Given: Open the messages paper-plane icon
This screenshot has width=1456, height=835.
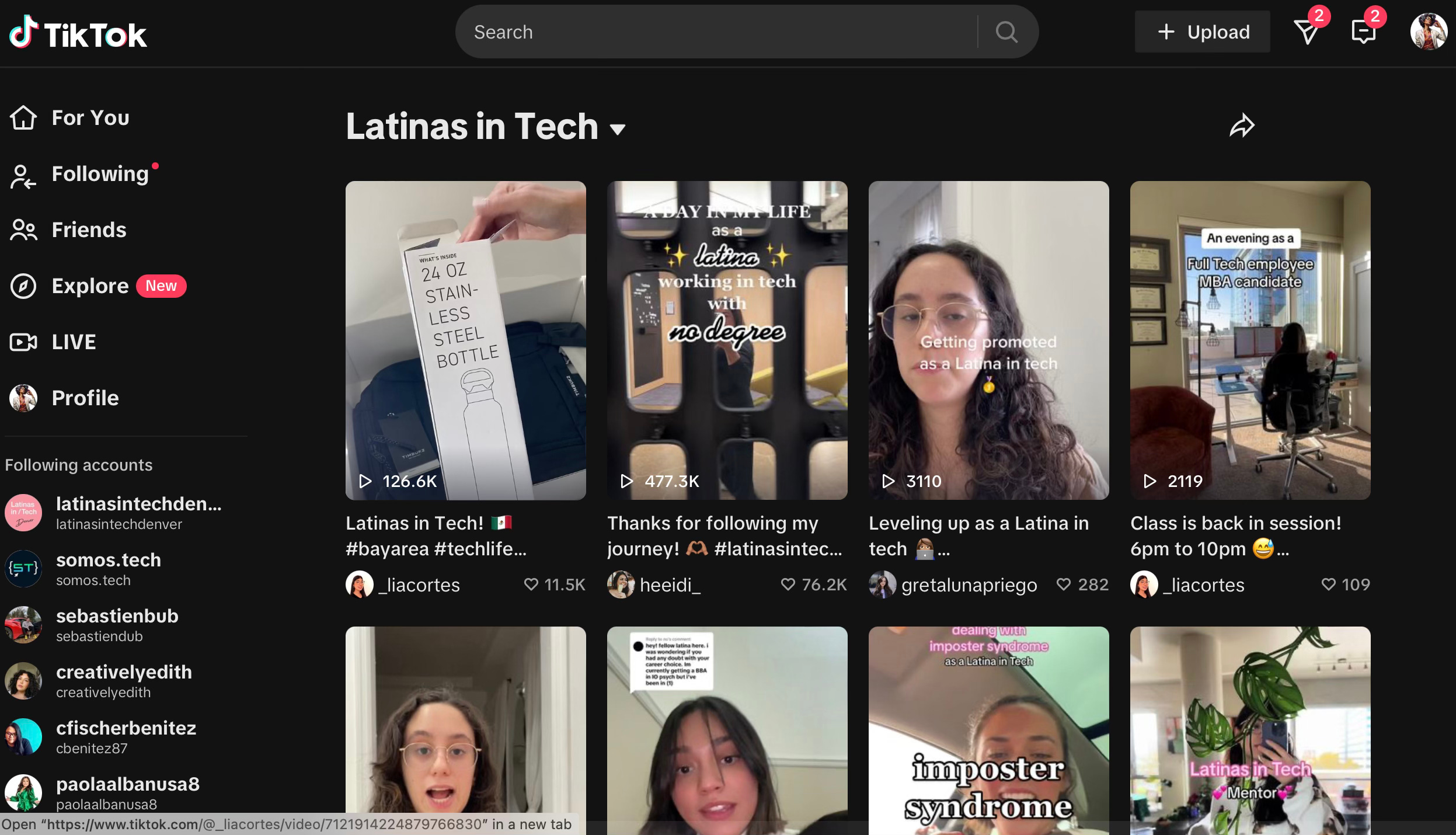Looking at the screenshot, I should point(1307,32).
